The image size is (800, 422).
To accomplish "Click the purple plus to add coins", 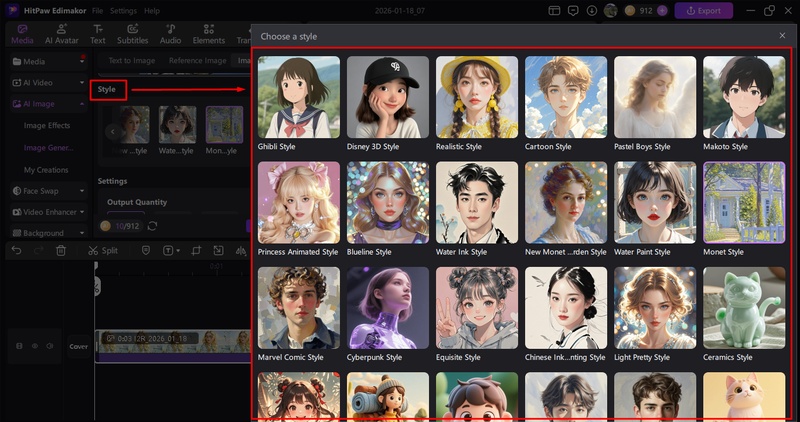I will (x=662, y=11).
